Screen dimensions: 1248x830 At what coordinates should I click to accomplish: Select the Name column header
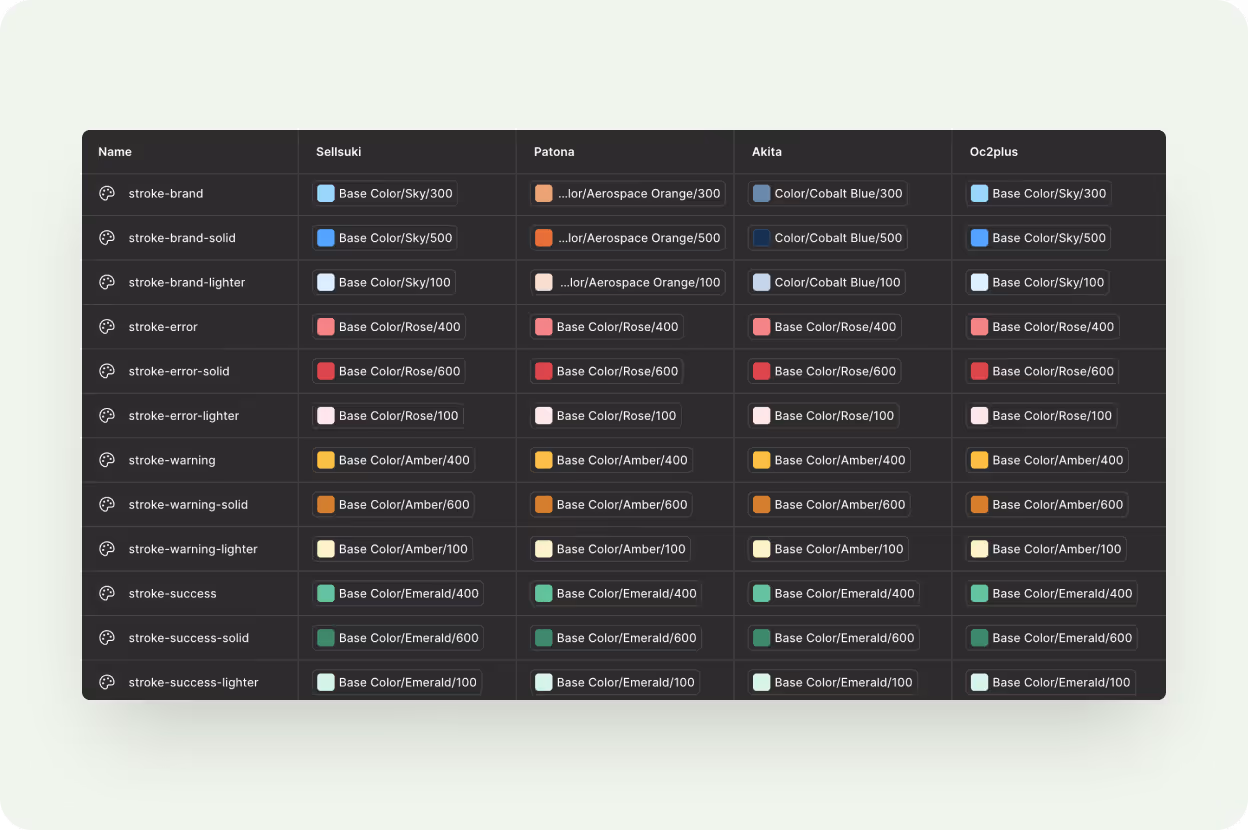click(x=115, y=152)
